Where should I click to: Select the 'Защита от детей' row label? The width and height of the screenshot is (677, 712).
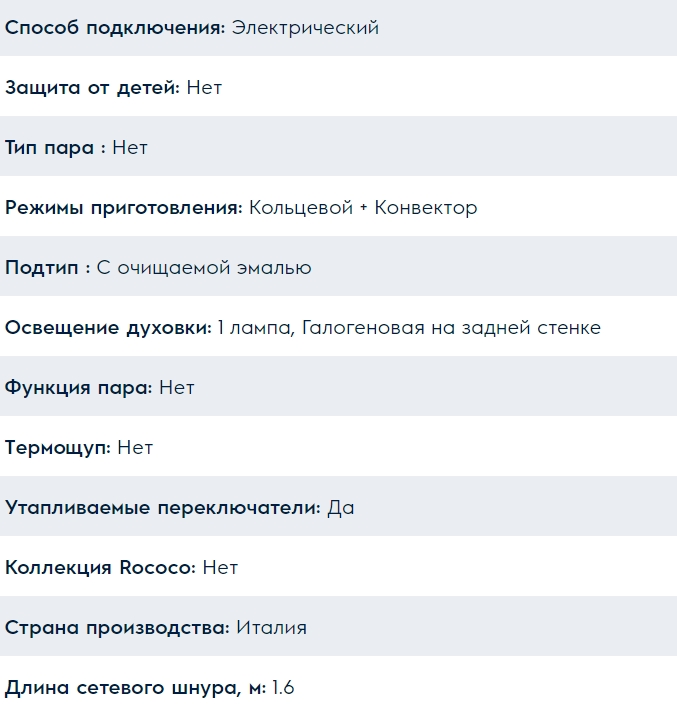(x=93, y=88)
